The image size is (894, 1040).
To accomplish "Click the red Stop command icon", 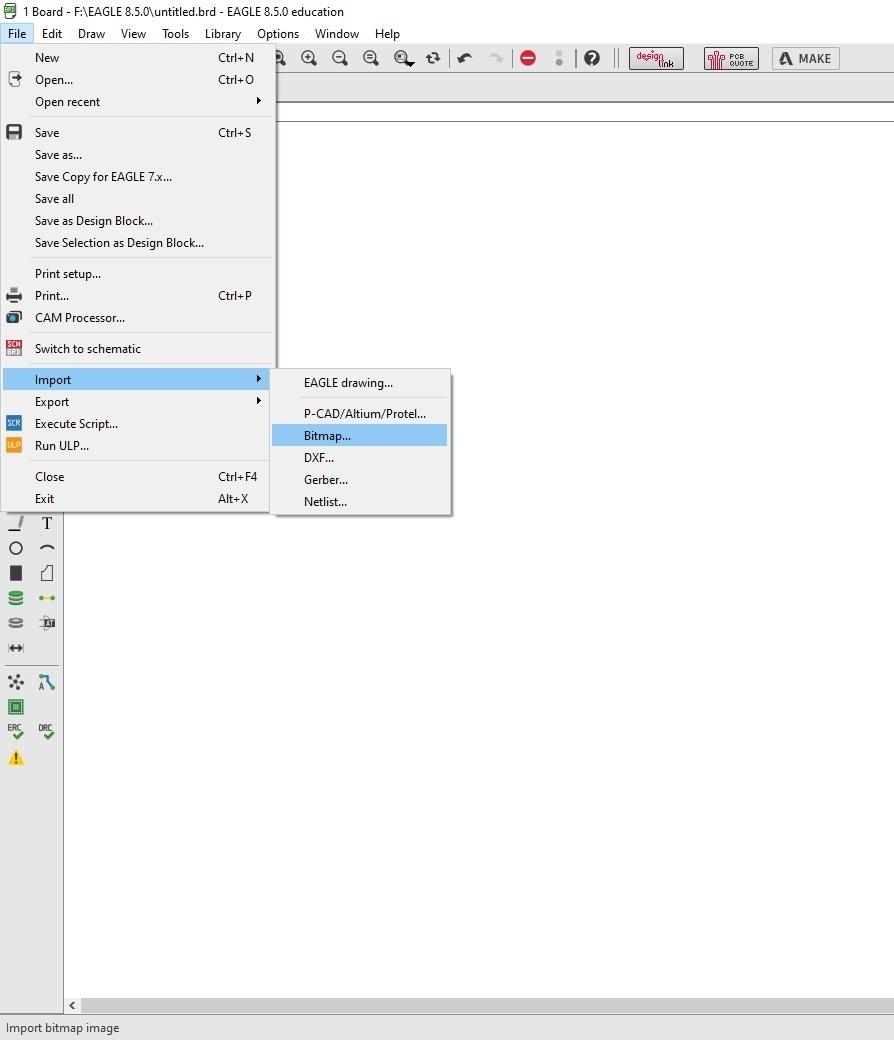I will tap(528, 58).
